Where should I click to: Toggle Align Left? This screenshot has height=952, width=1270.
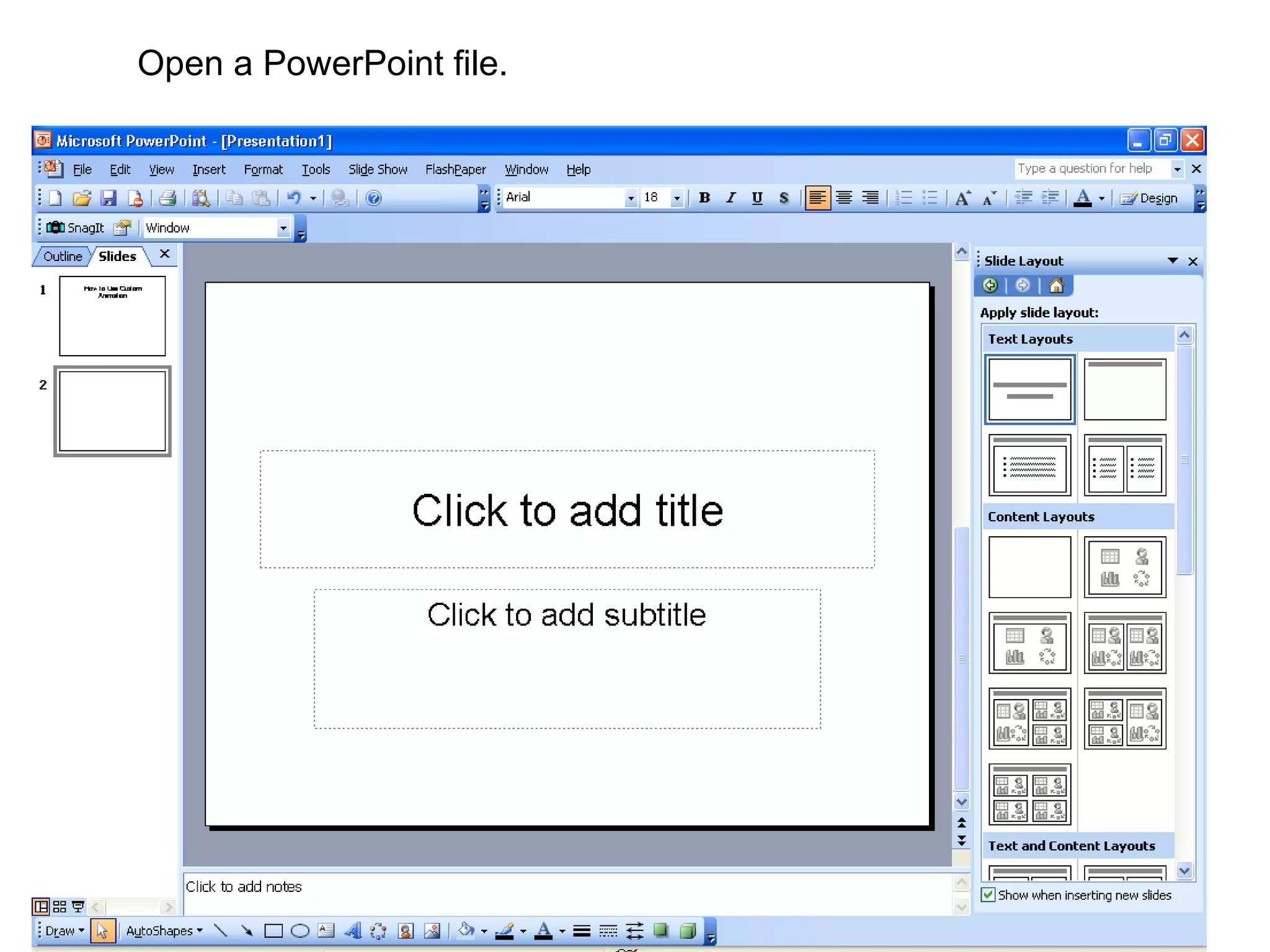tap(817, 198)
